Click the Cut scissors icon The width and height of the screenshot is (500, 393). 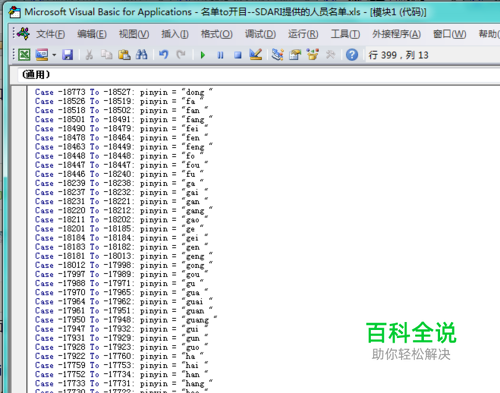89,54
